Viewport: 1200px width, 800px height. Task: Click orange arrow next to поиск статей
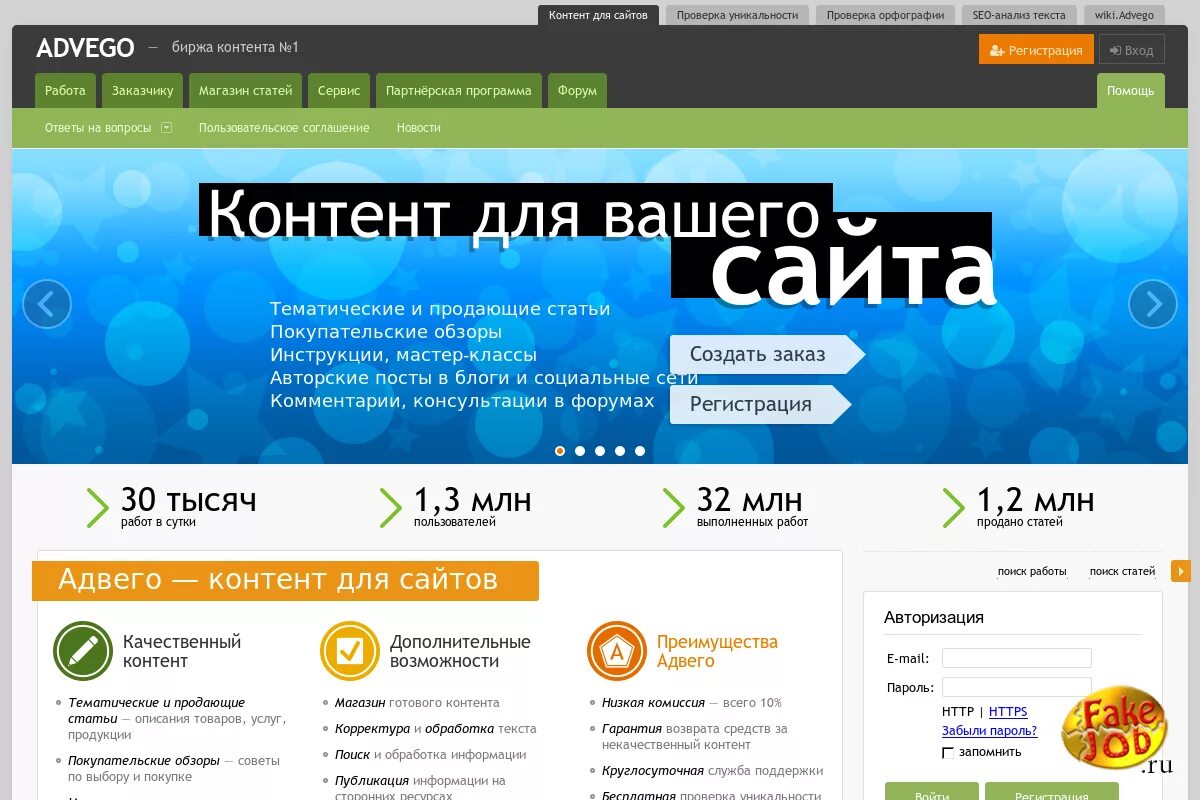point(1181,571)
